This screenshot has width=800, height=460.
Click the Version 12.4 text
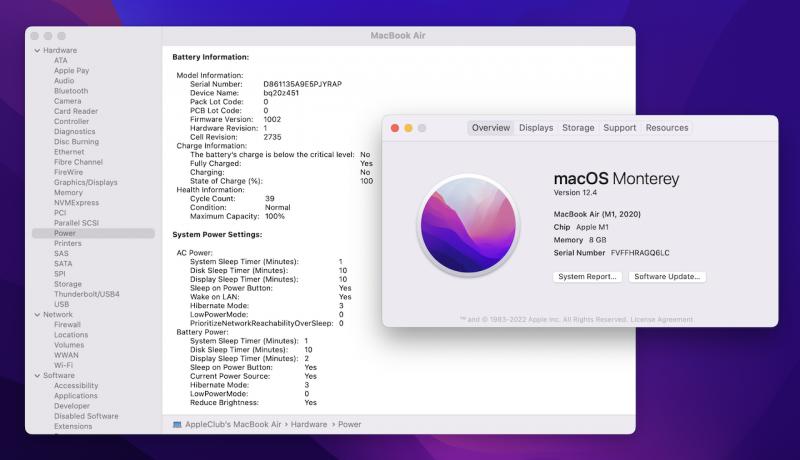point(575,193)
